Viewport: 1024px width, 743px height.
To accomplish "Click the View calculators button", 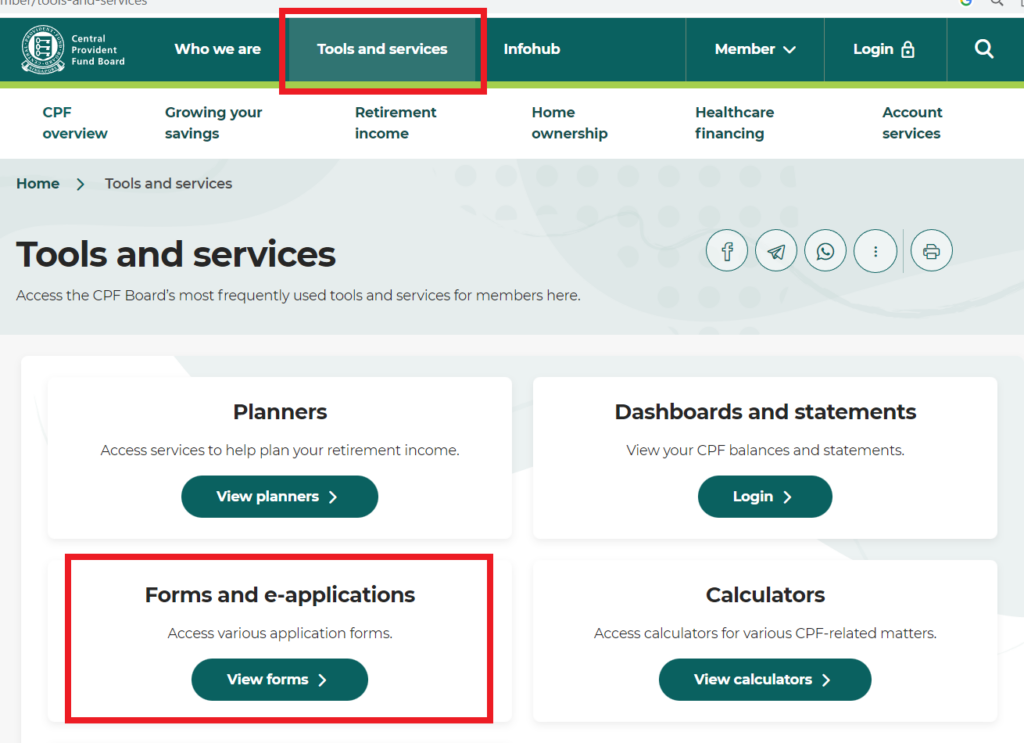I will pyautogui.click(x=764, y=679).
